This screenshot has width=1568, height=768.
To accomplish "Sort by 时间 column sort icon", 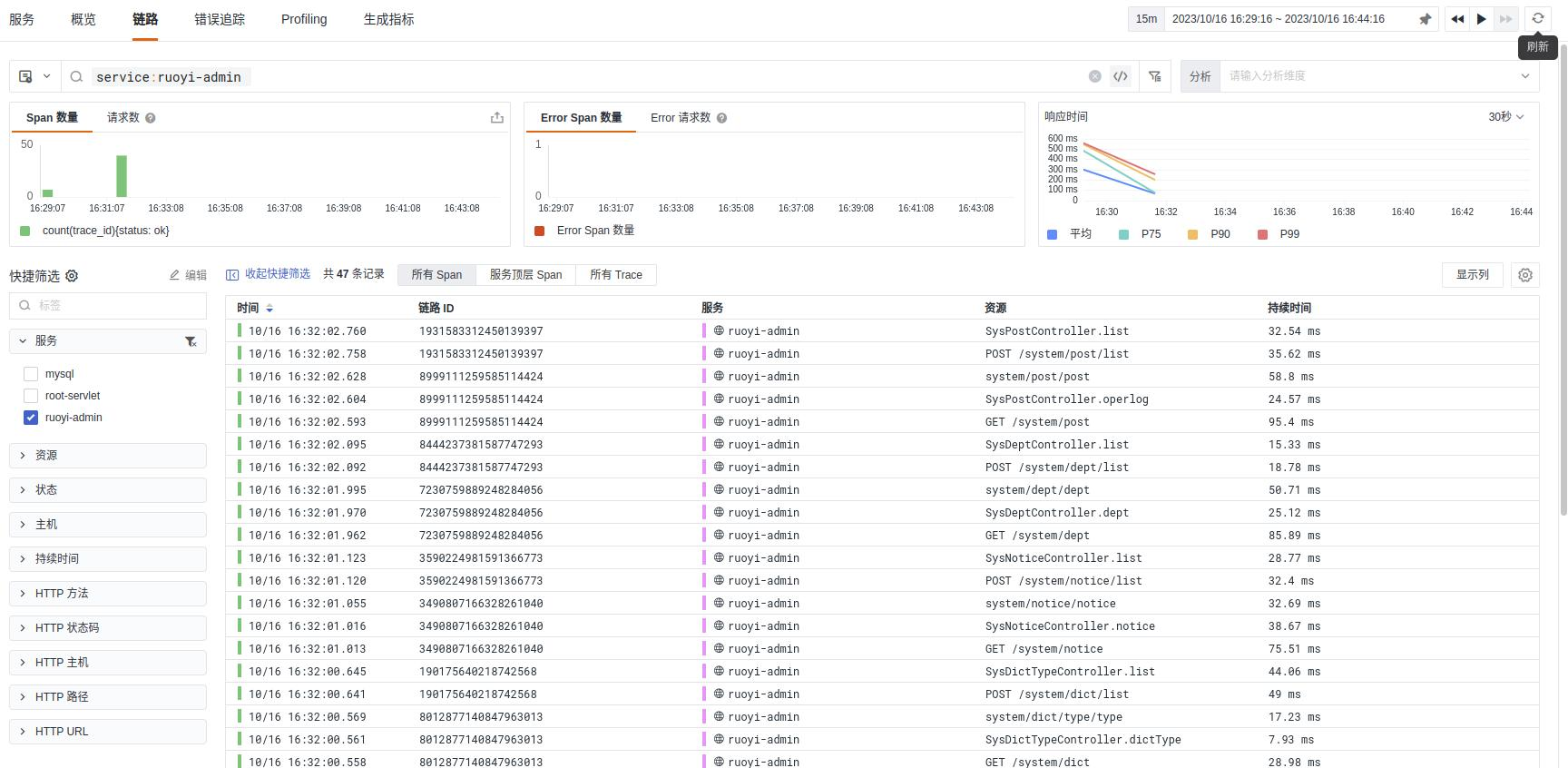I will click(269, 309).
